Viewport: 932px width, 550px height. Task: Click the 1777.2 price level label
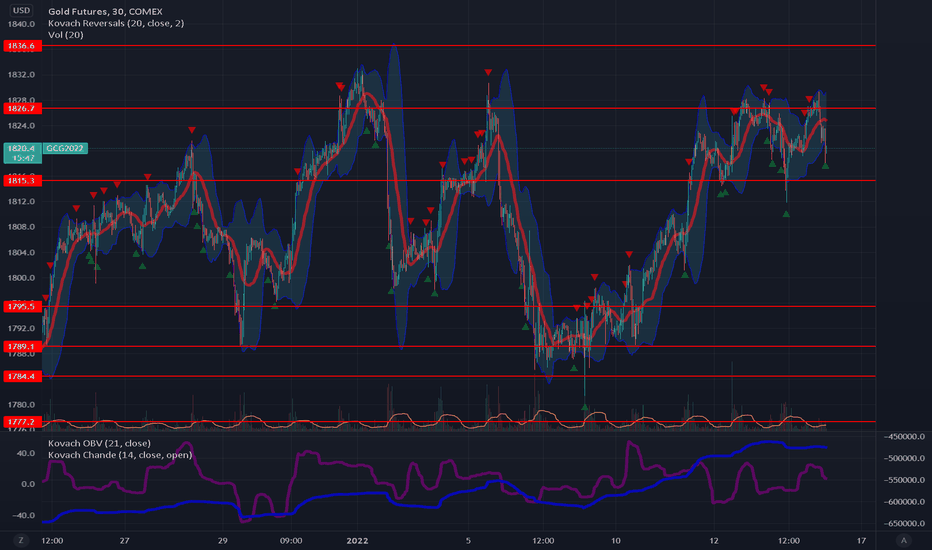23,422
